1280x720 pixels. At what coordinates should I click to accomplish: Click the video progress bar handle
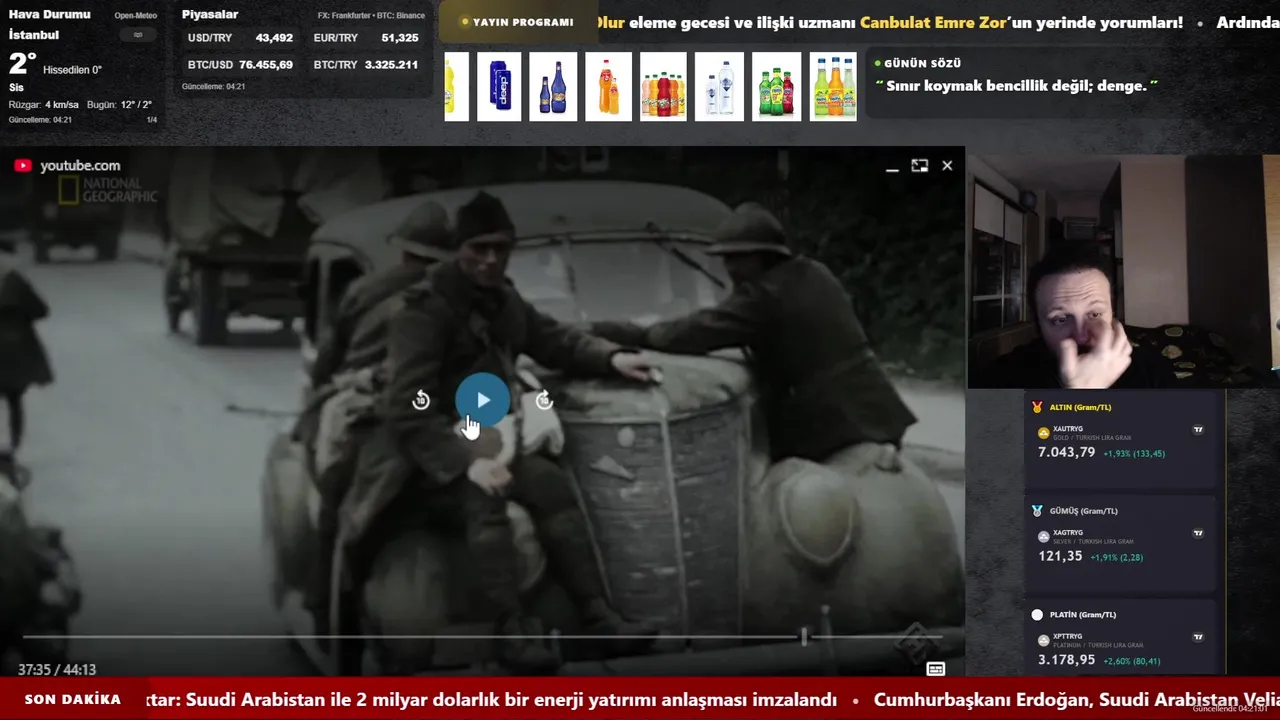pyautogui.click(x=803, y=635)
